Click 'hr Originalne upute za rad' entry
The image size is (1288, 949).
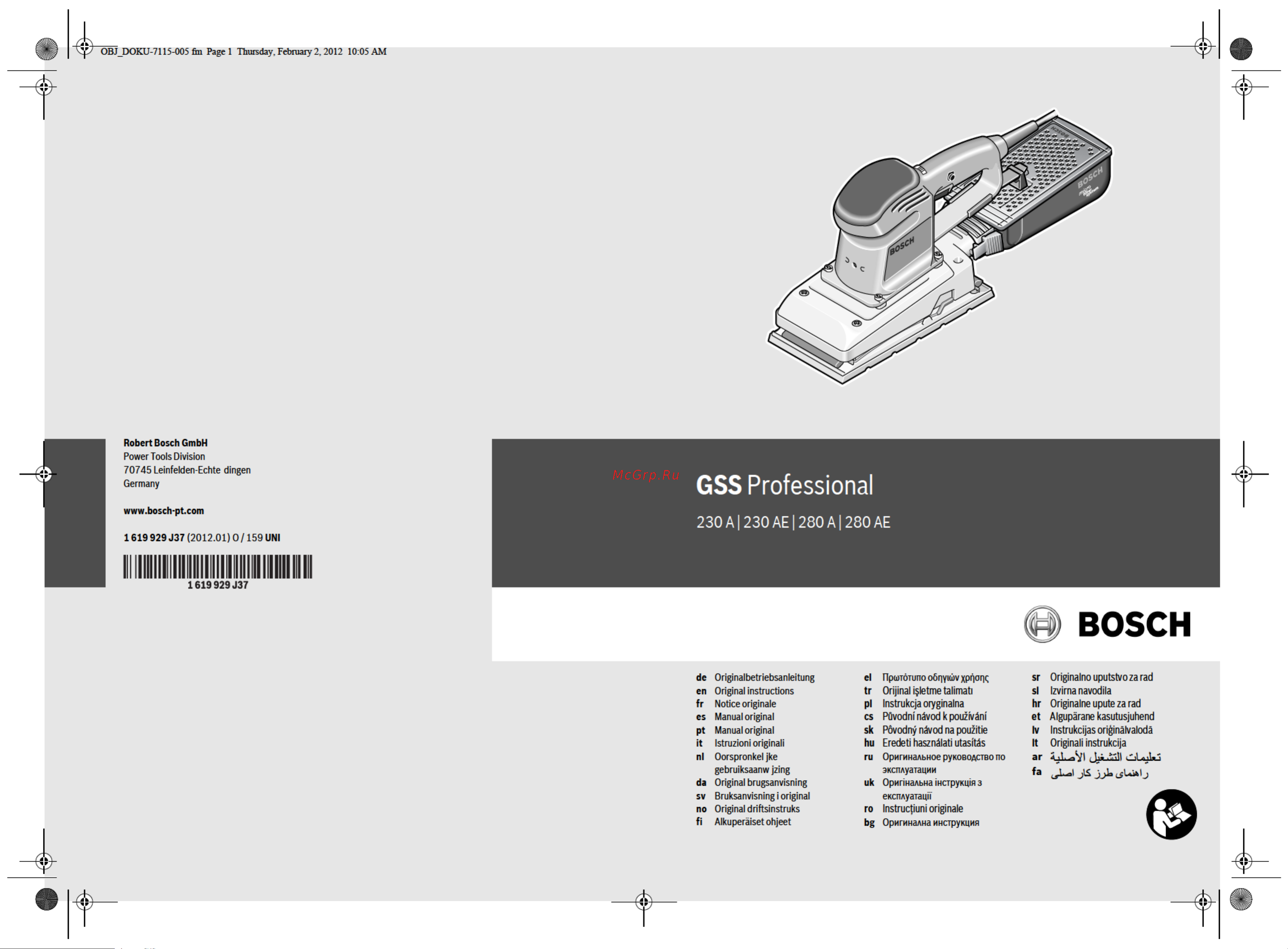coord(1086,704)
